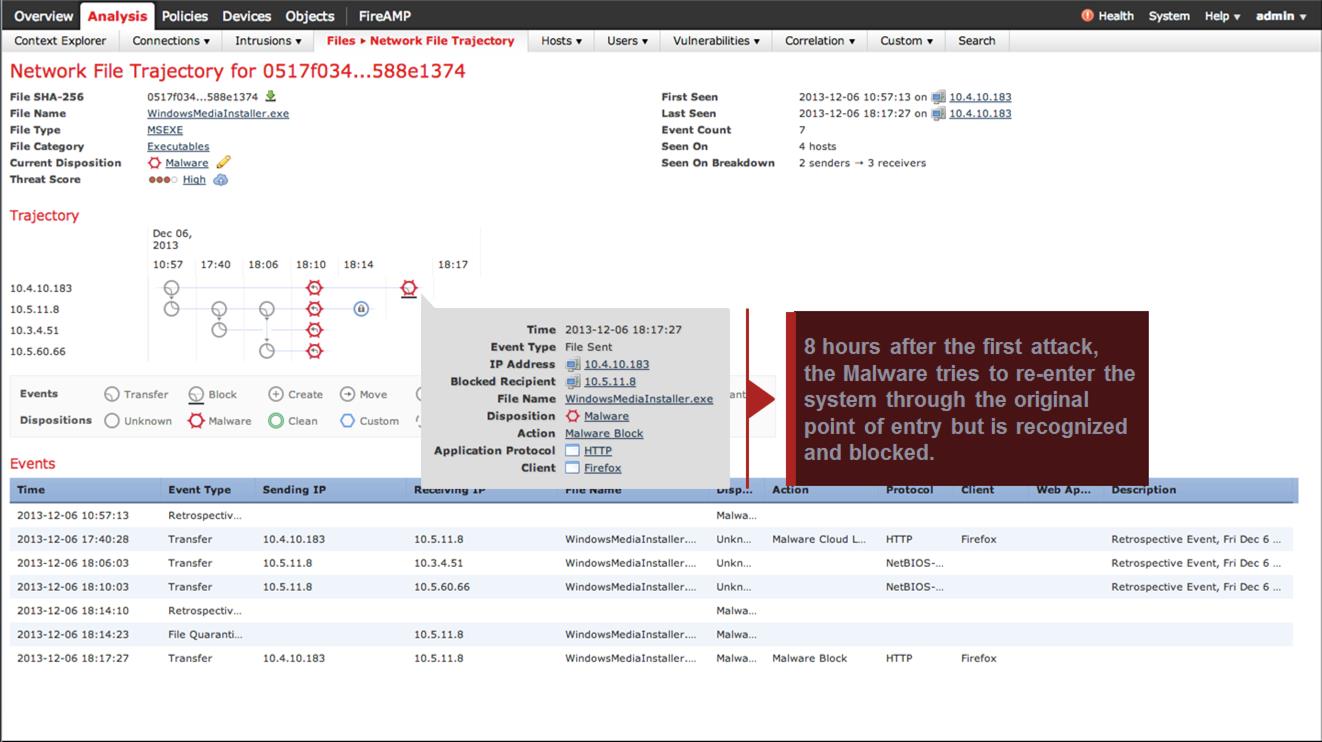Screen dimensions: 1322x742
Task: Select quarantine lock icon at 18:14 in trajectory
Action: (x=361, y=309)
